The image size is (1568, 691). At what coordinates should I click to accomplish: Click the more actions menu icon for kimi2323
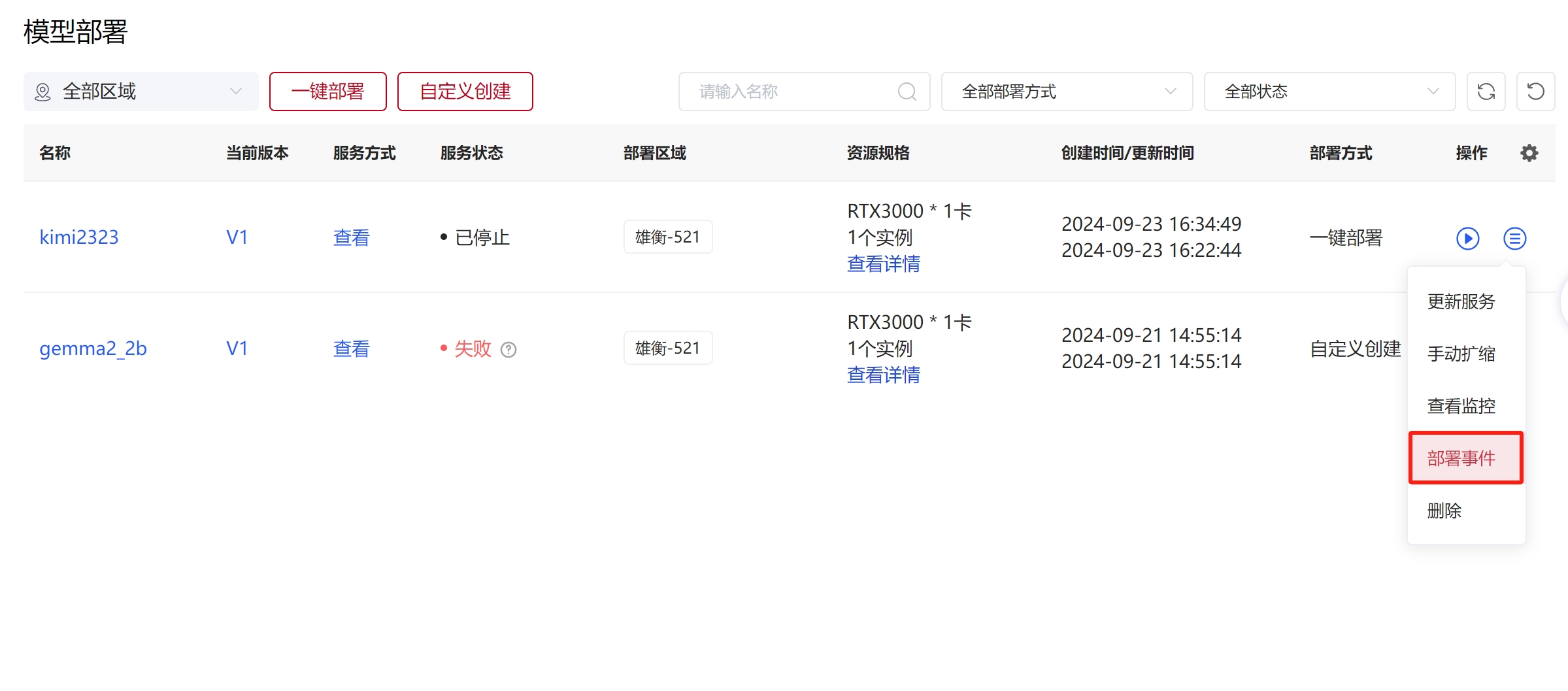[x=1514, y=239]
